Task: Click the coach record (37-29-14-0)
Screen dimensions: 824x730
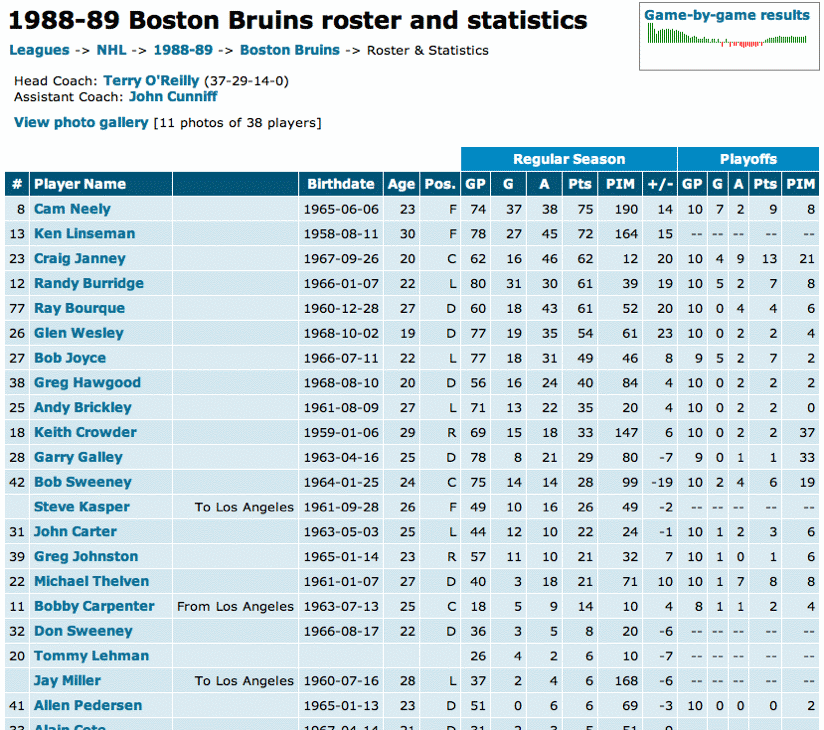Action: coord(246,81)
